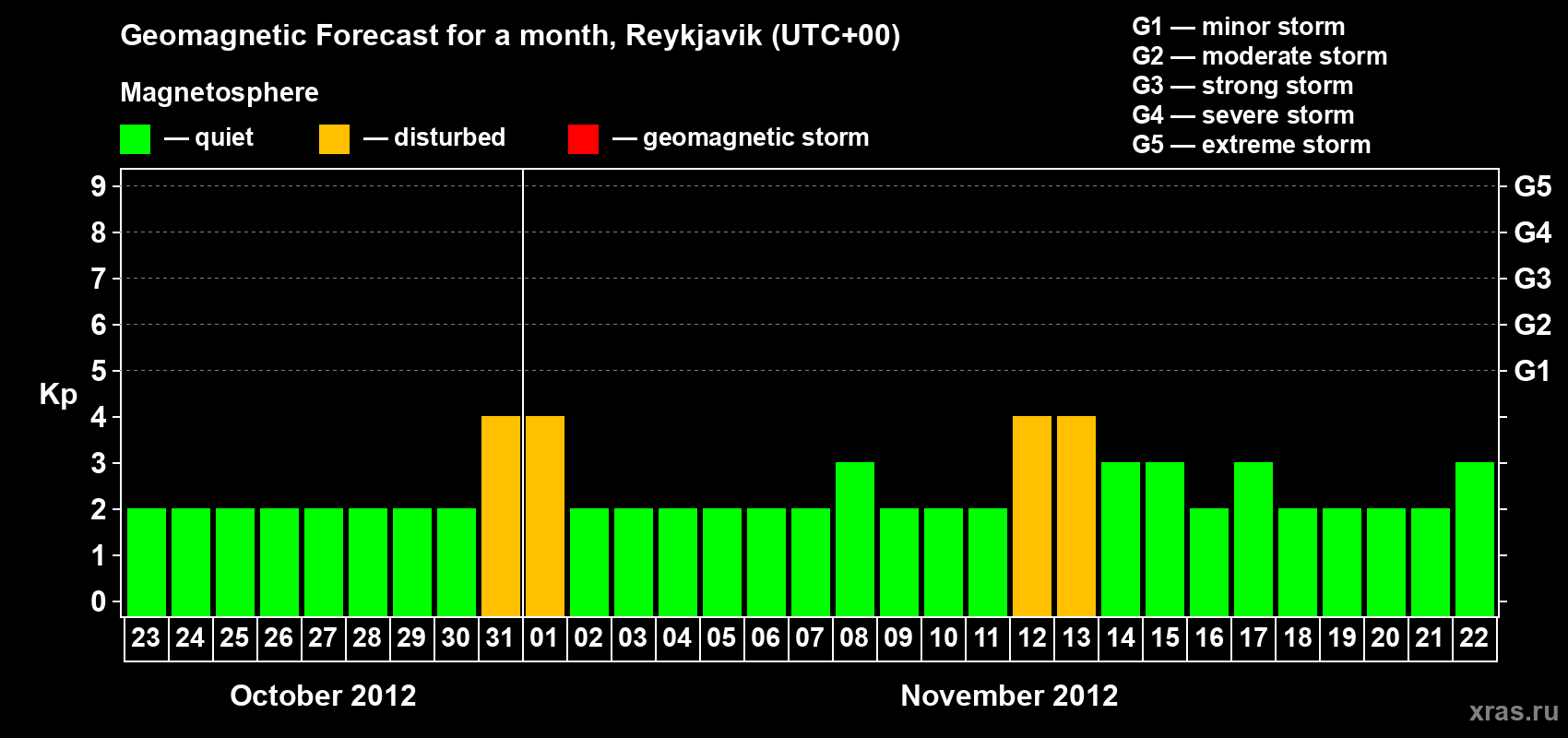Click the G1 right-axis label
1568x738 pixels.
point(1533,371)
